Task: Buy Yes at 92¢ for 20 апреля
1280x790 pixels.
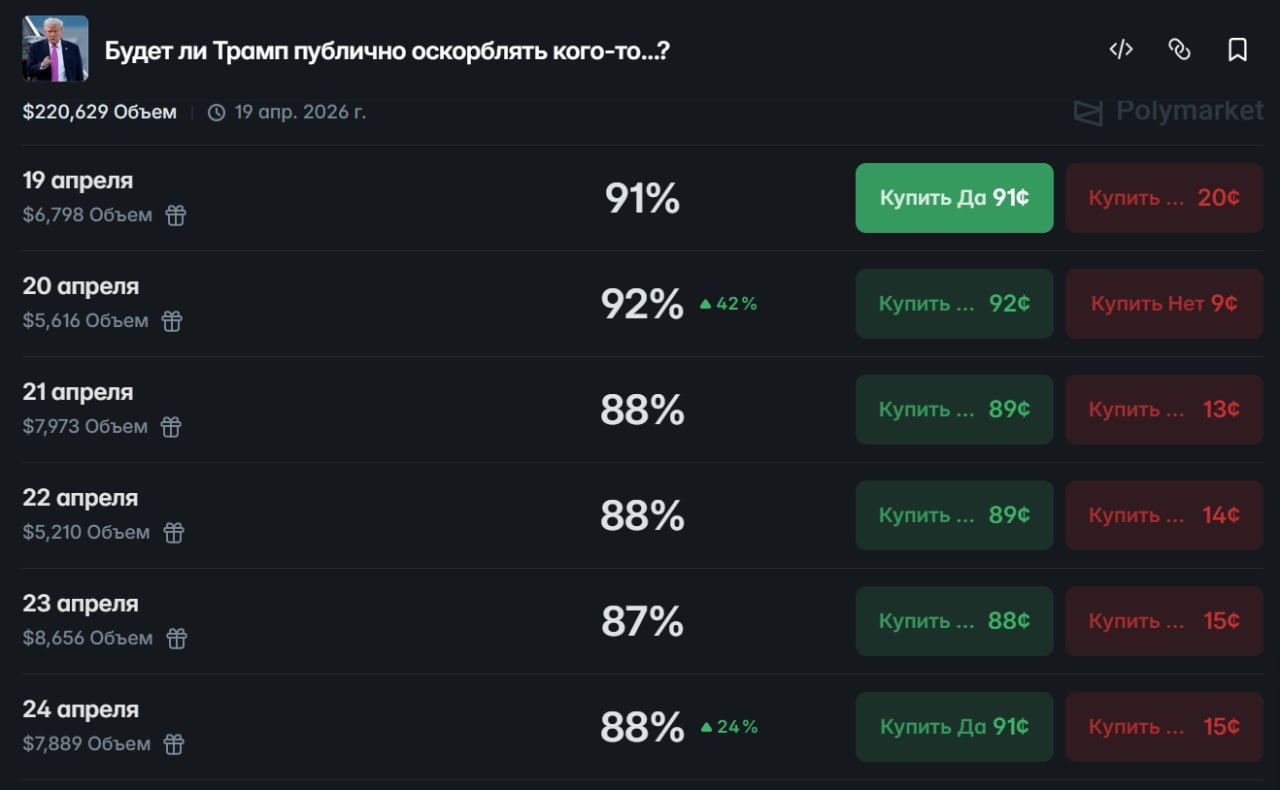Action: [x=954, y=304]
